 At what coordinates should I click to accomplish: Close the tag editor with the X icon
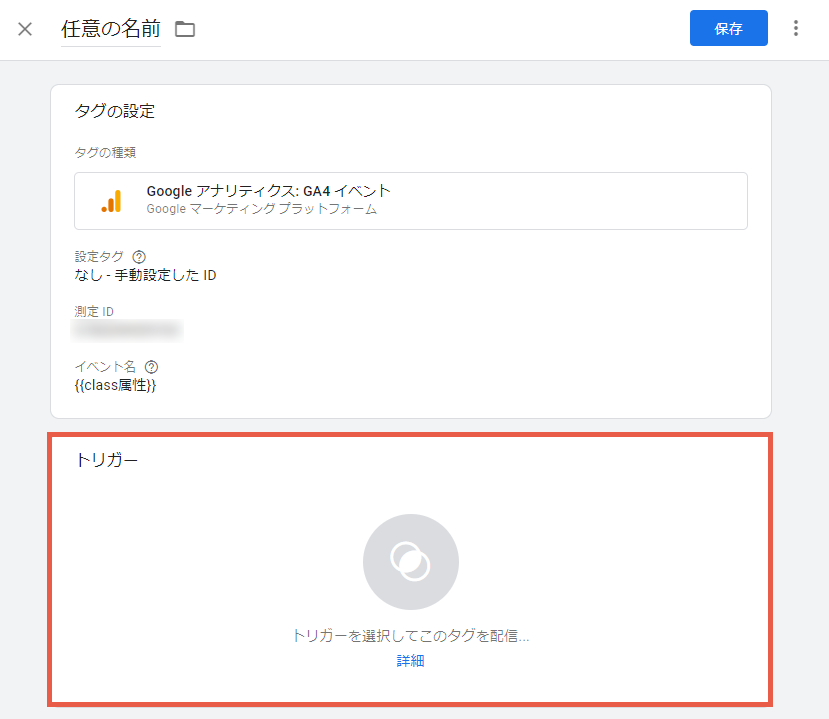click(x=25, y=29)
